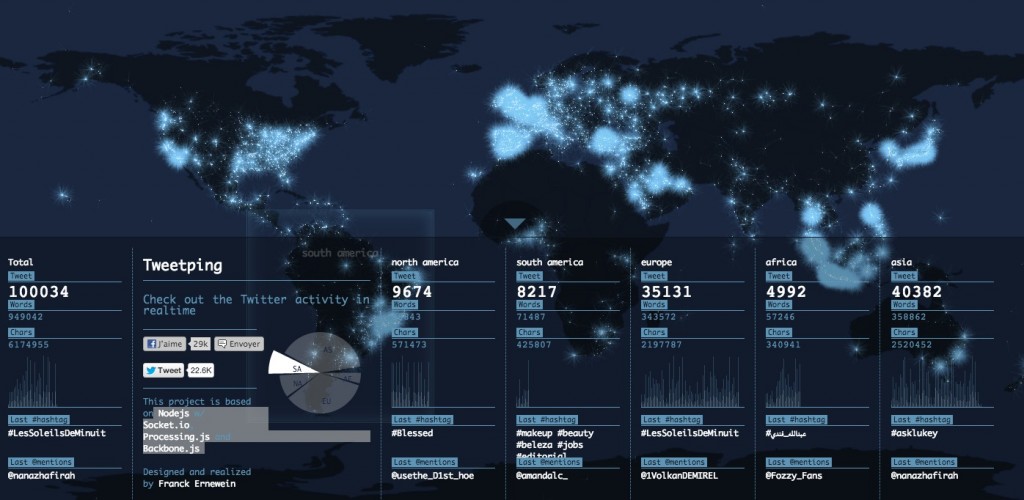Click south america chars value 425807
This screenshot has width=1024, height=500.
click(534, 345)
